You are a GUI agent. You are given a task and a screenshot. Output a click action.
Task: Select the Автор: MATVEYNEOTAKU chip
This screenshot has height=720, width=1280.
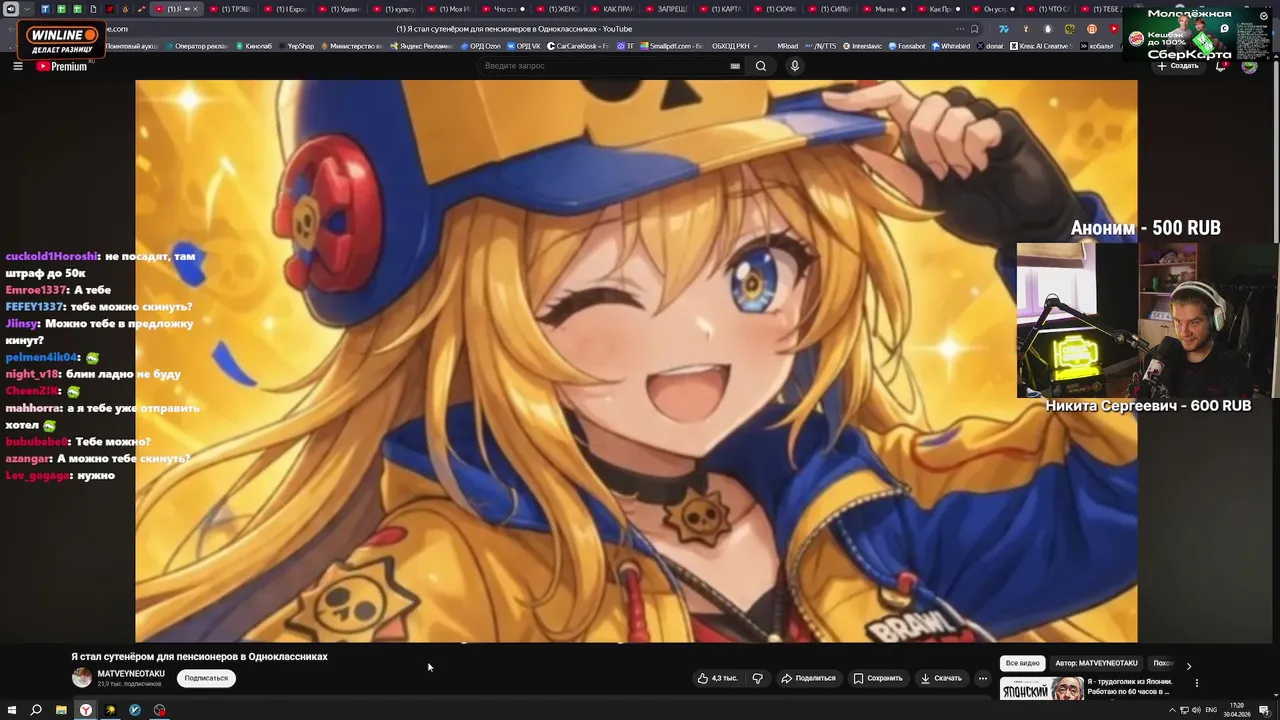(x=1096, y=663)
